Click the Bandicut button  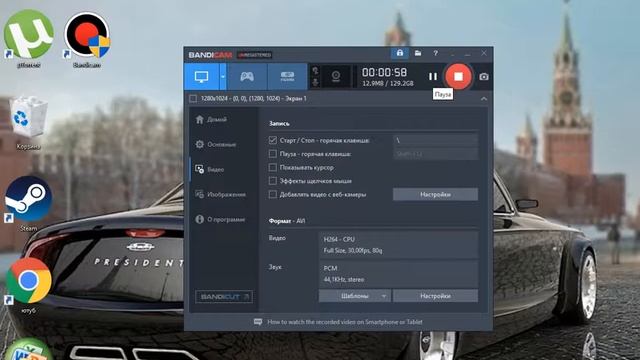(x=224, y=297)
